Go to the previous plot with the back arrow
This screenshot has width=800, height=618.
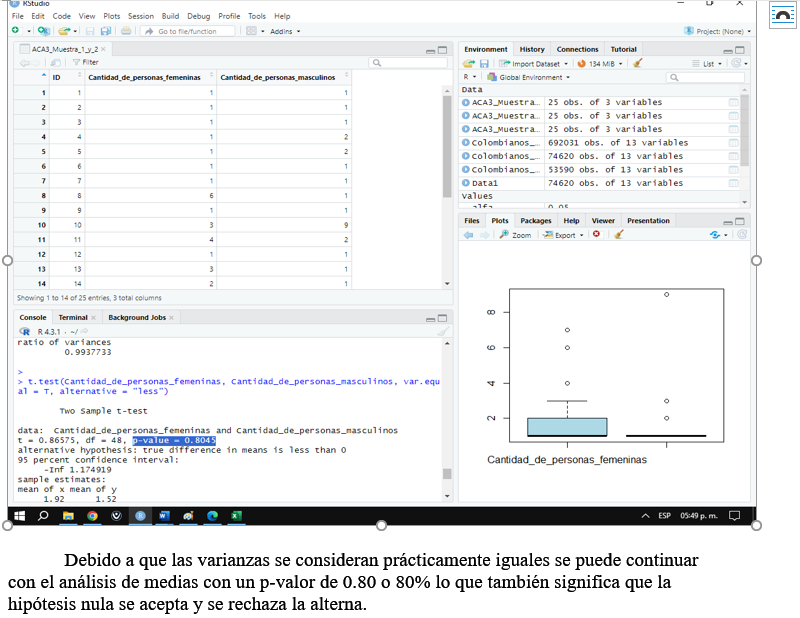point(468,235)
